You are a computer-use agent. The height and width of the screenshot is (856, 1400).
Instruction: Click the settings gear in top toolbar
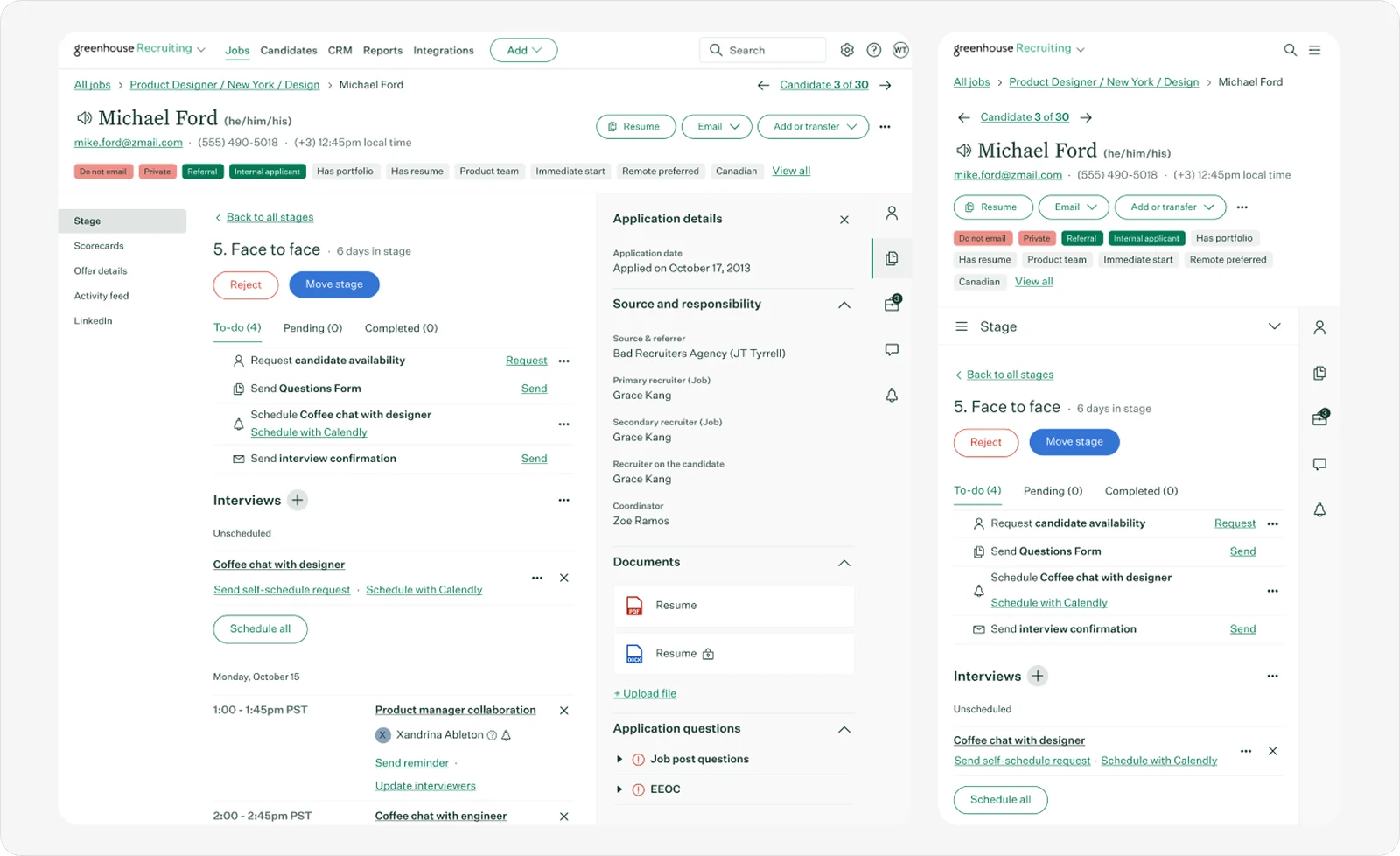click(847, 50)
